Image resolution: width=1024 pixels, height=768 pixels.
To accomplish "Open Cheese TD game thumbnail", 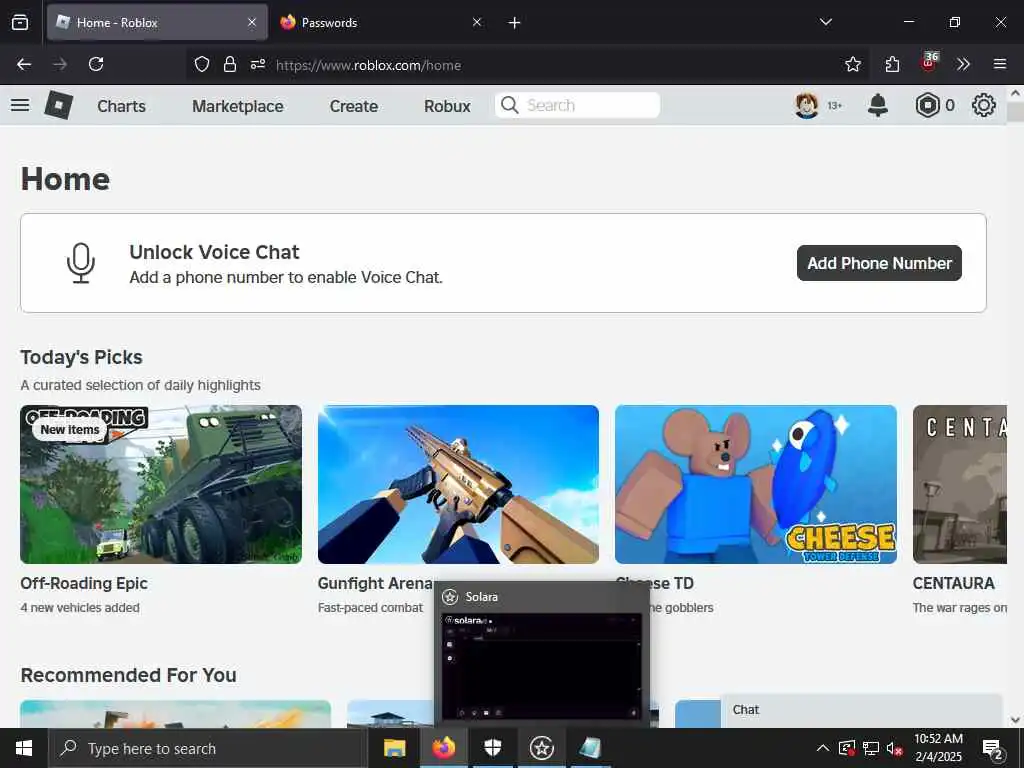I will click(x=756, y=484).
